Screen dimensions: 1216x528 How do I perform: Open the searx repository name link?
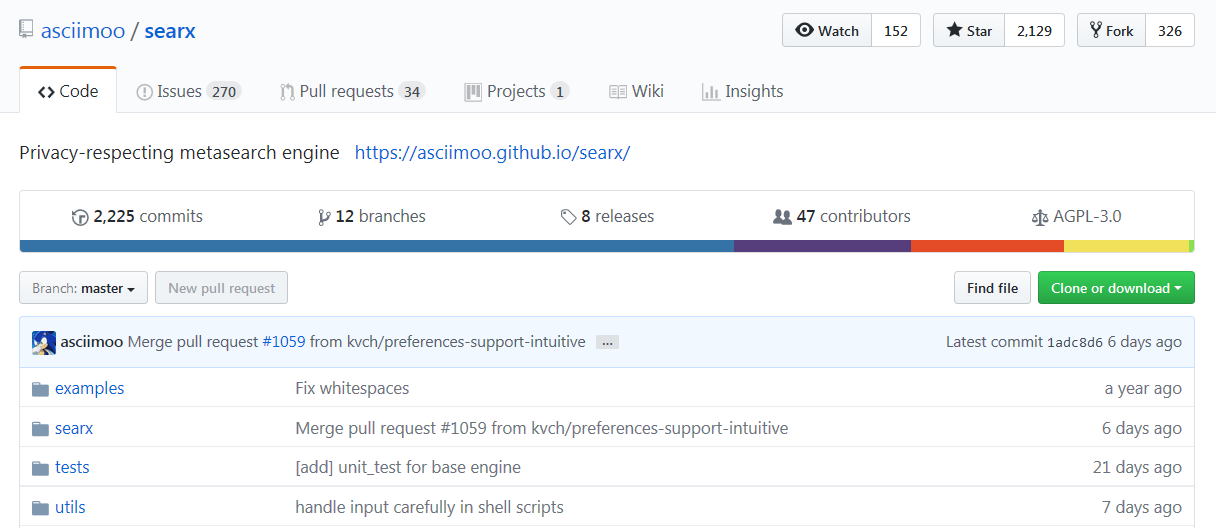point(170,30)
